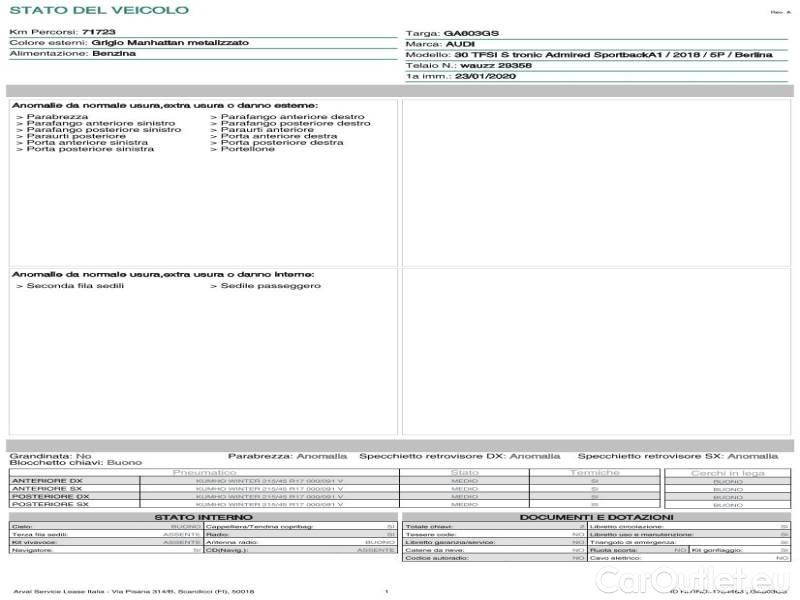Click the 'Cavo elettrico:' row label
Screen dimensions: 800x600
click(x=615, y=558)
